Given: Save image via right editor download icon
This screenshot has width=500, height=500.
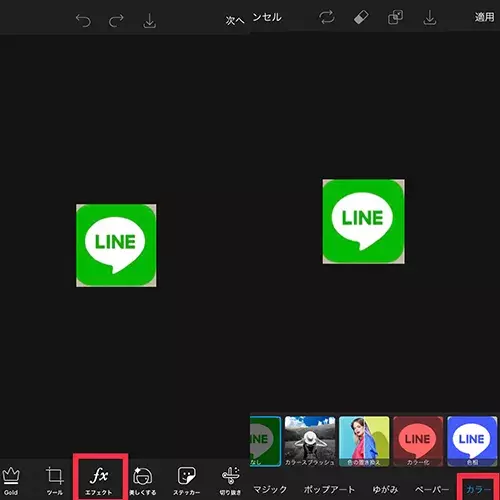Looking at the screenshot, I should tap(430, 17).
